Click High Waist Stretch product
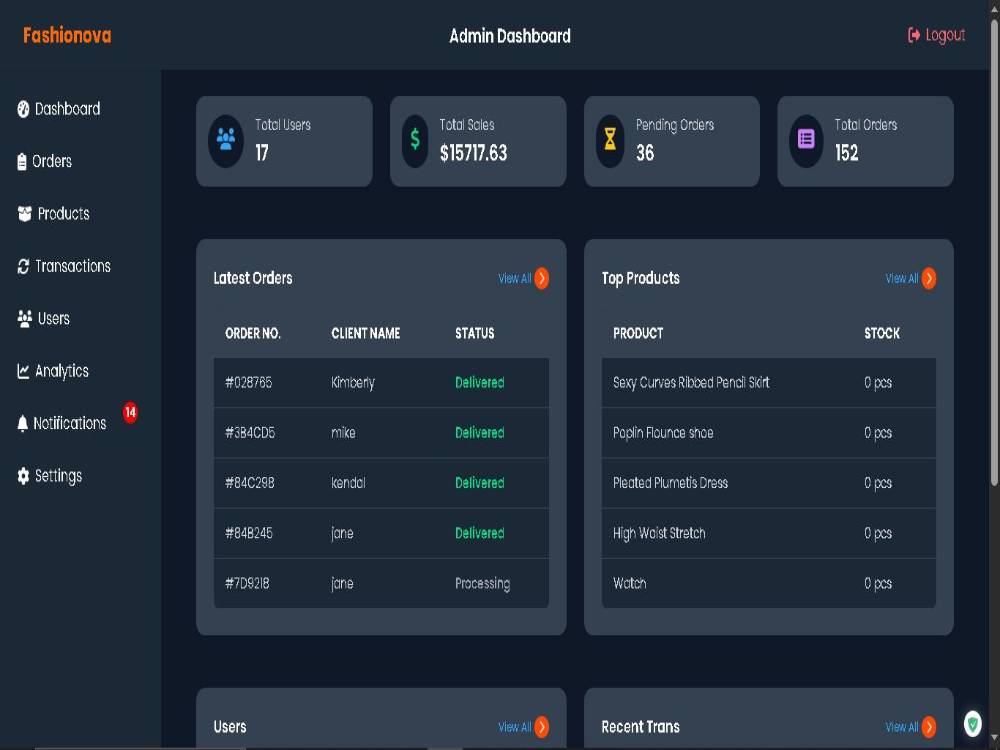This screenshot has height=750, width=1000. click(659, 533)
